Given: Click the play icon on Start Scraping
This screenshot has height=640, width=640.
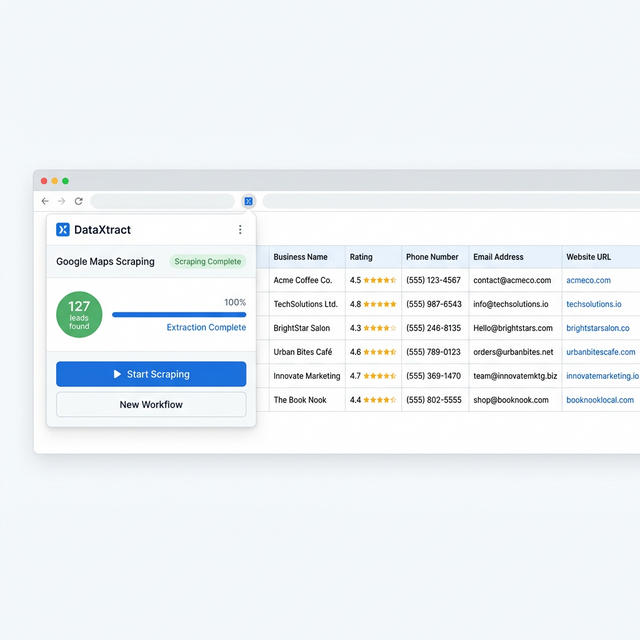Looking at the screenshot, I should tap(117, 374).
